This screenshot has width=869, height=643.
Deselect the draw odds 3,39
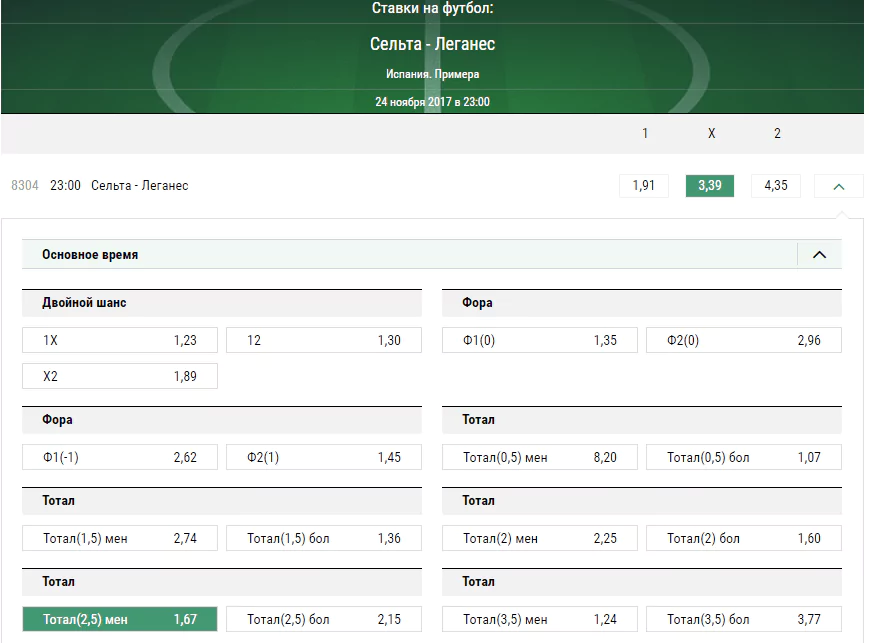710,186
